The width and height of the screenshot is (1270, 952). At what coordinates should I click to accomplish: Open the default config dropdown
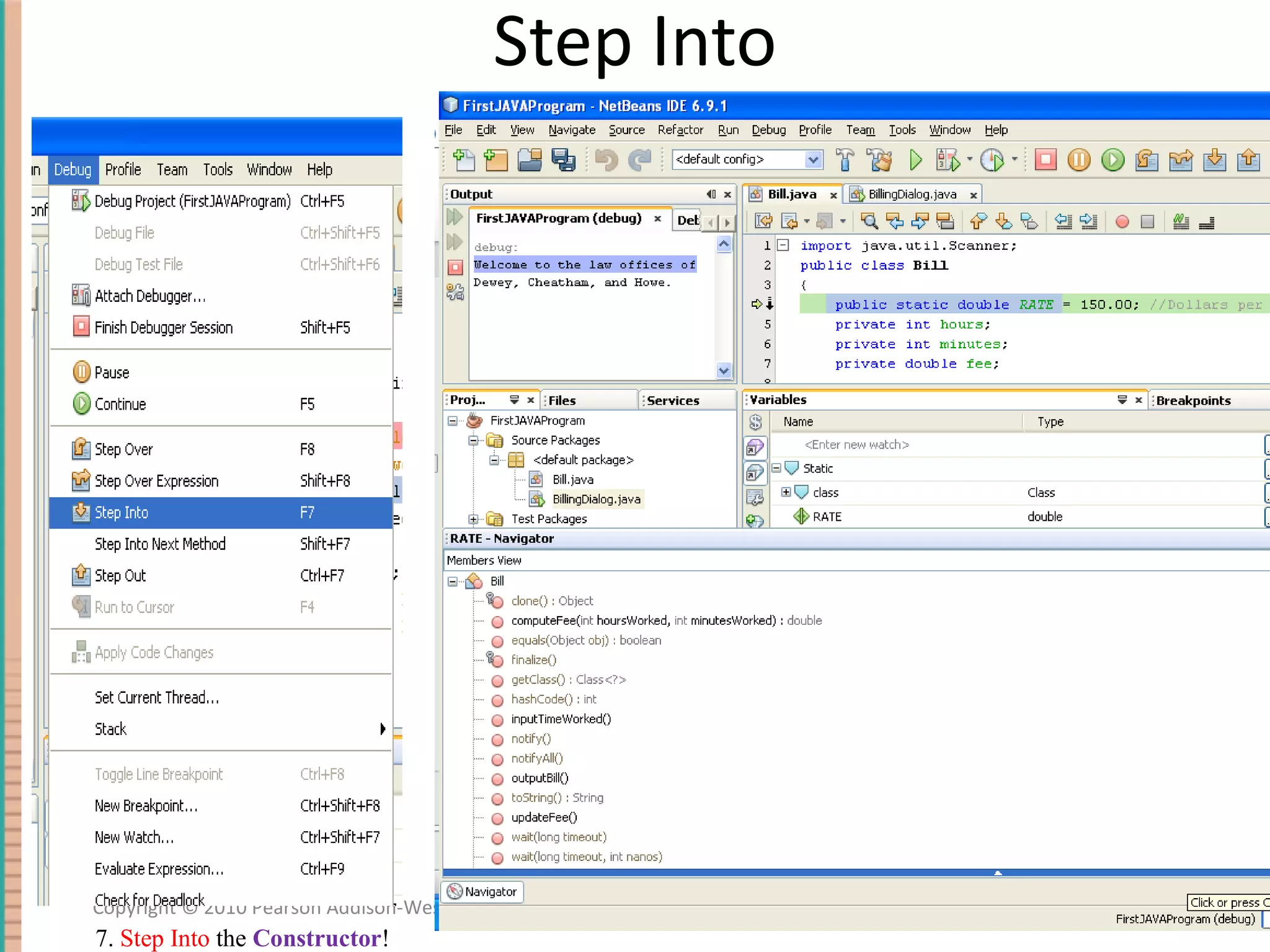pos(813,160)
